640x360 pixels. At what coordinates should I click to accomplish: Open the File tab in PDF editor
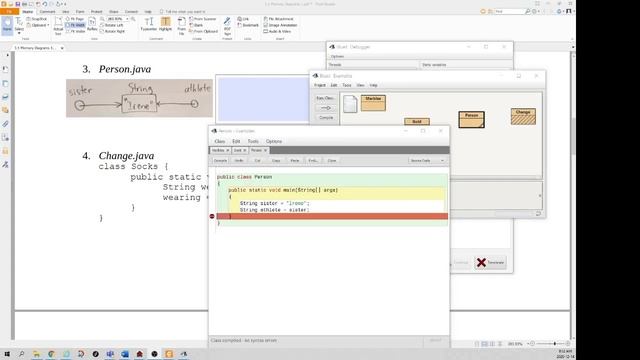click(9, 11)
